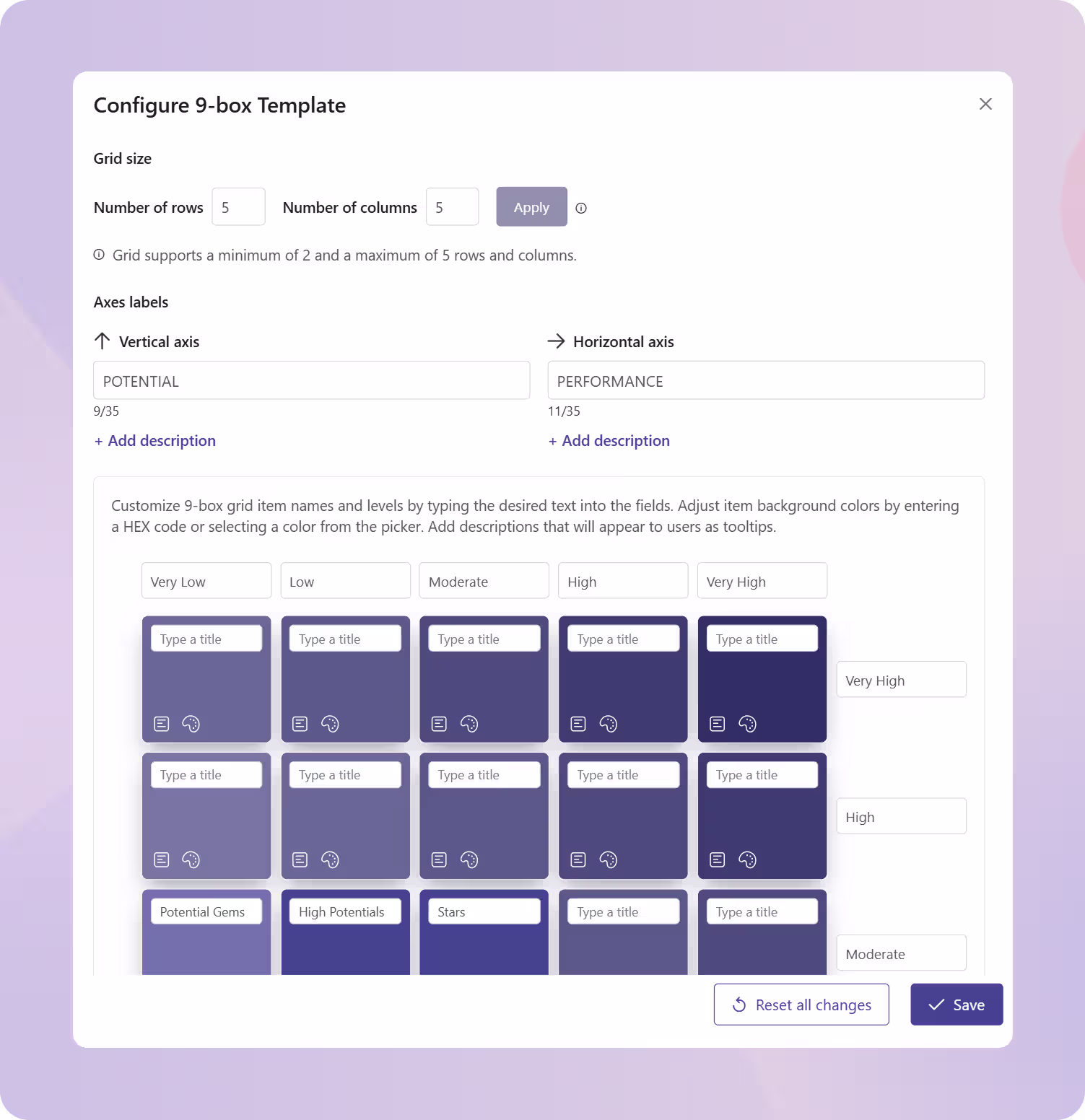Edit the Moderate row label
The height and width of the screenshot is (1120, 1085).
(902, 953)
